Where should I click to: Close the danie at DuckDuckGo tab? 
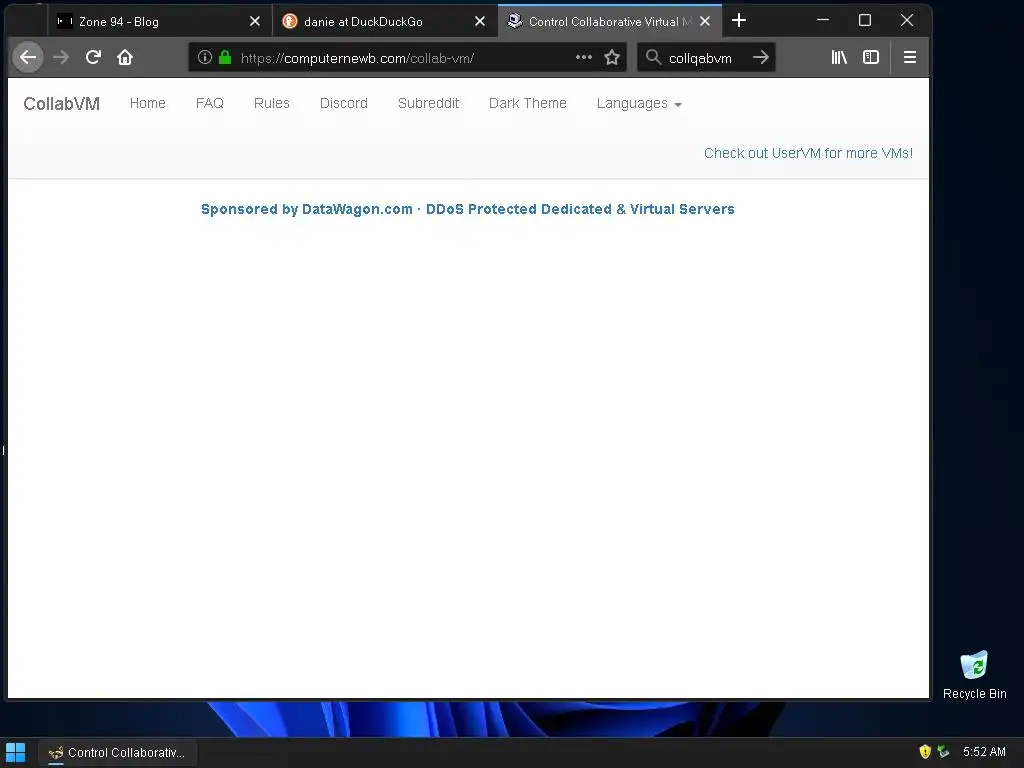pyautogui.click(x=479, y=22)
